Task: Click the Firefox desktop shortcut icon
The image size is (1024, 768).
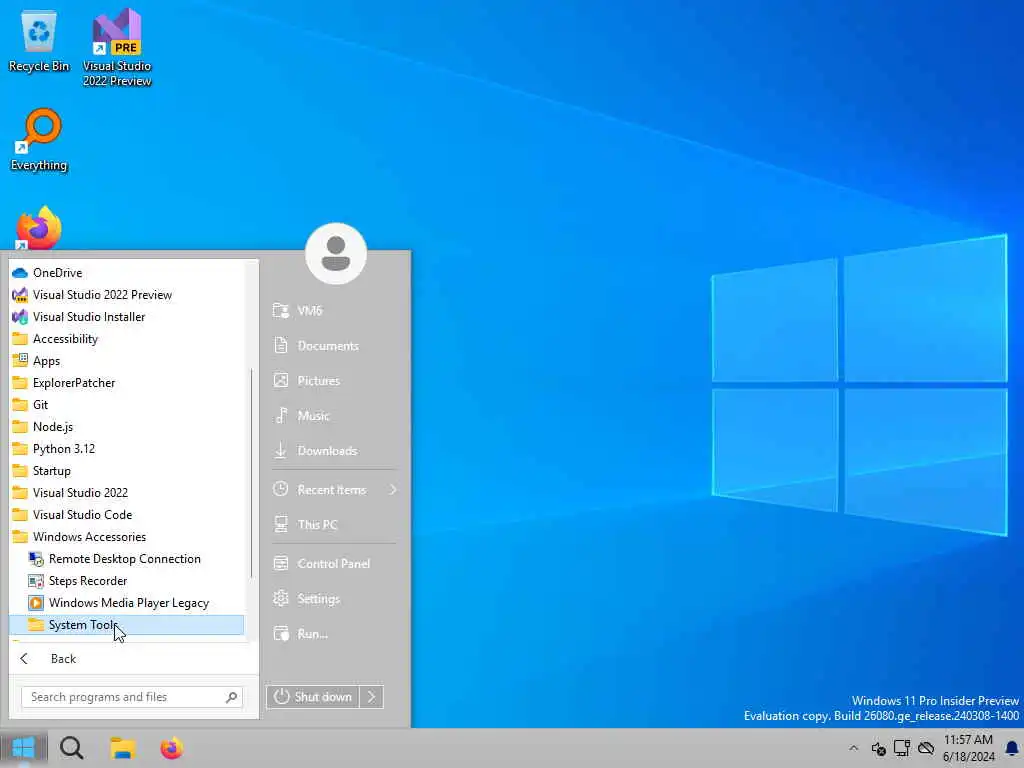Action: tap(39, 229)
